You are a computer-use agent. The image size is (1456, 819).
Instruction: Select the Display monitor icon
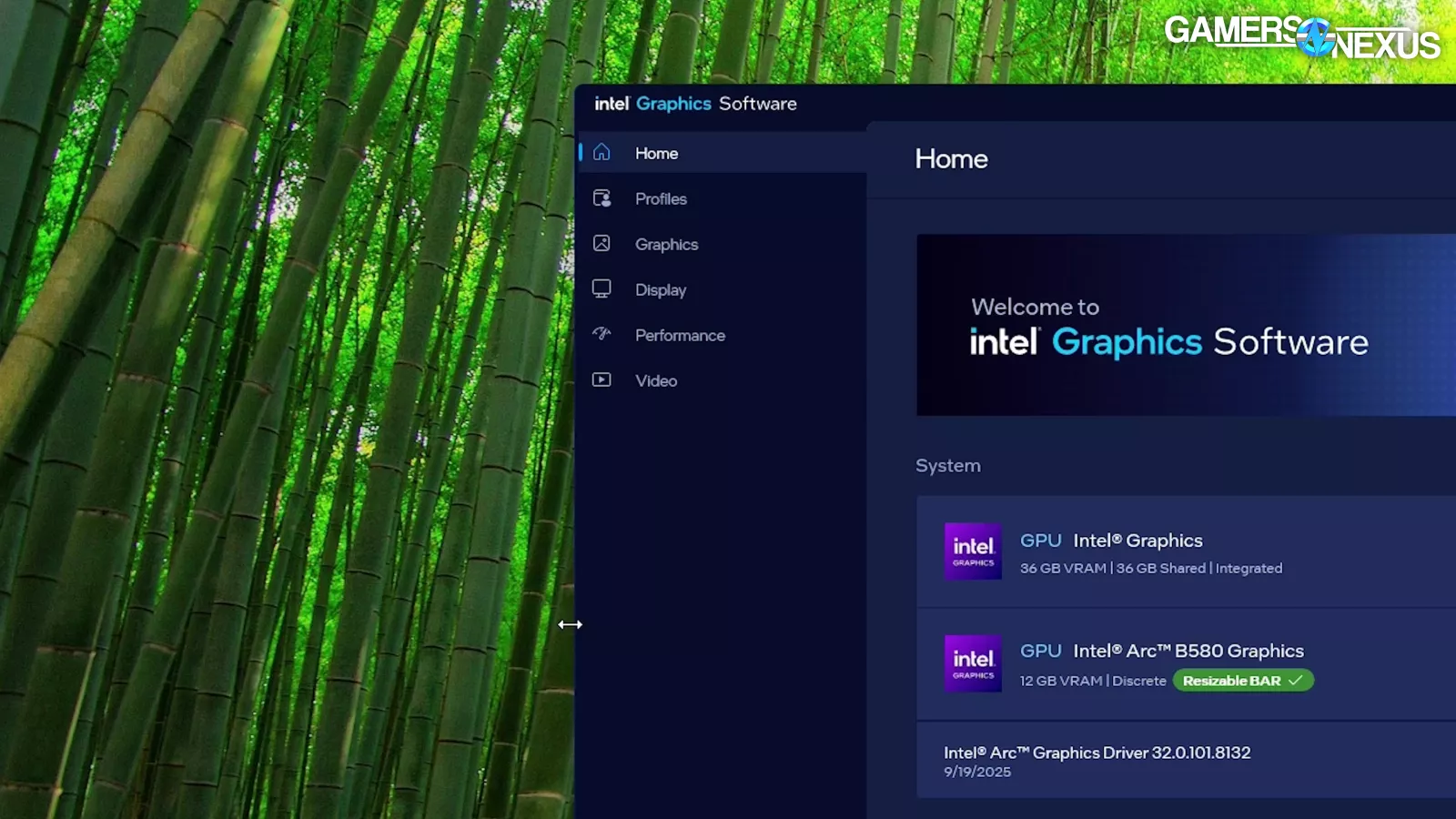pyautogui.click(x=602, y=289)
